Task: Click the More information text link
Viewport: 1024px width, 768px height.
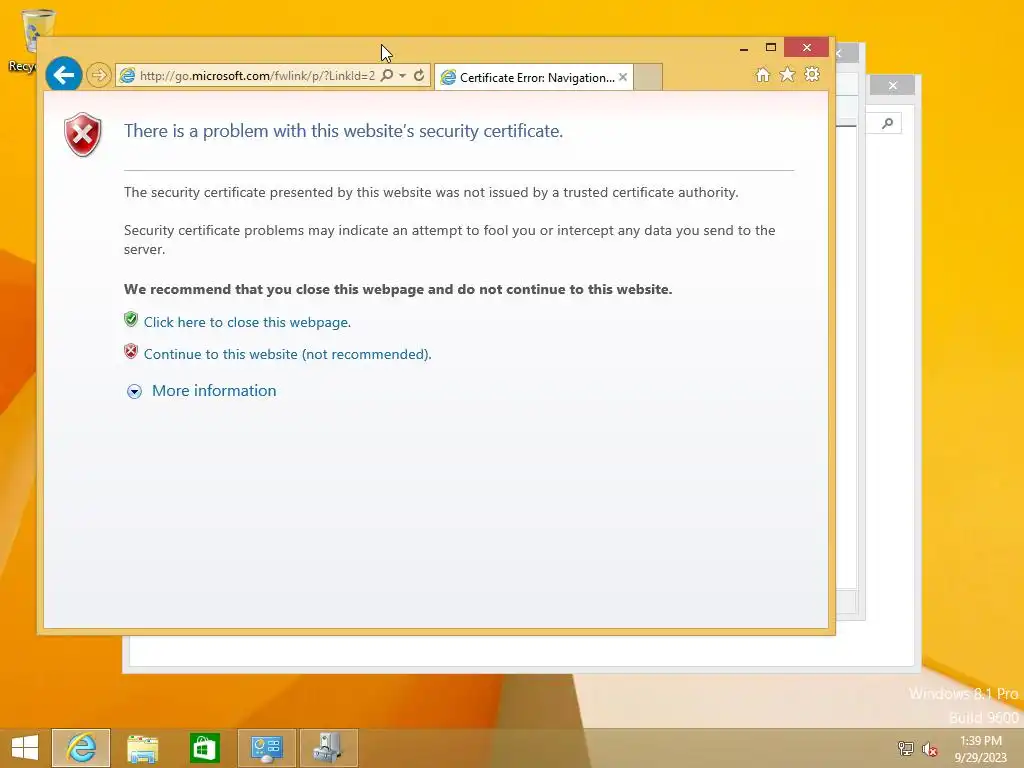Action: coord(214,391)
